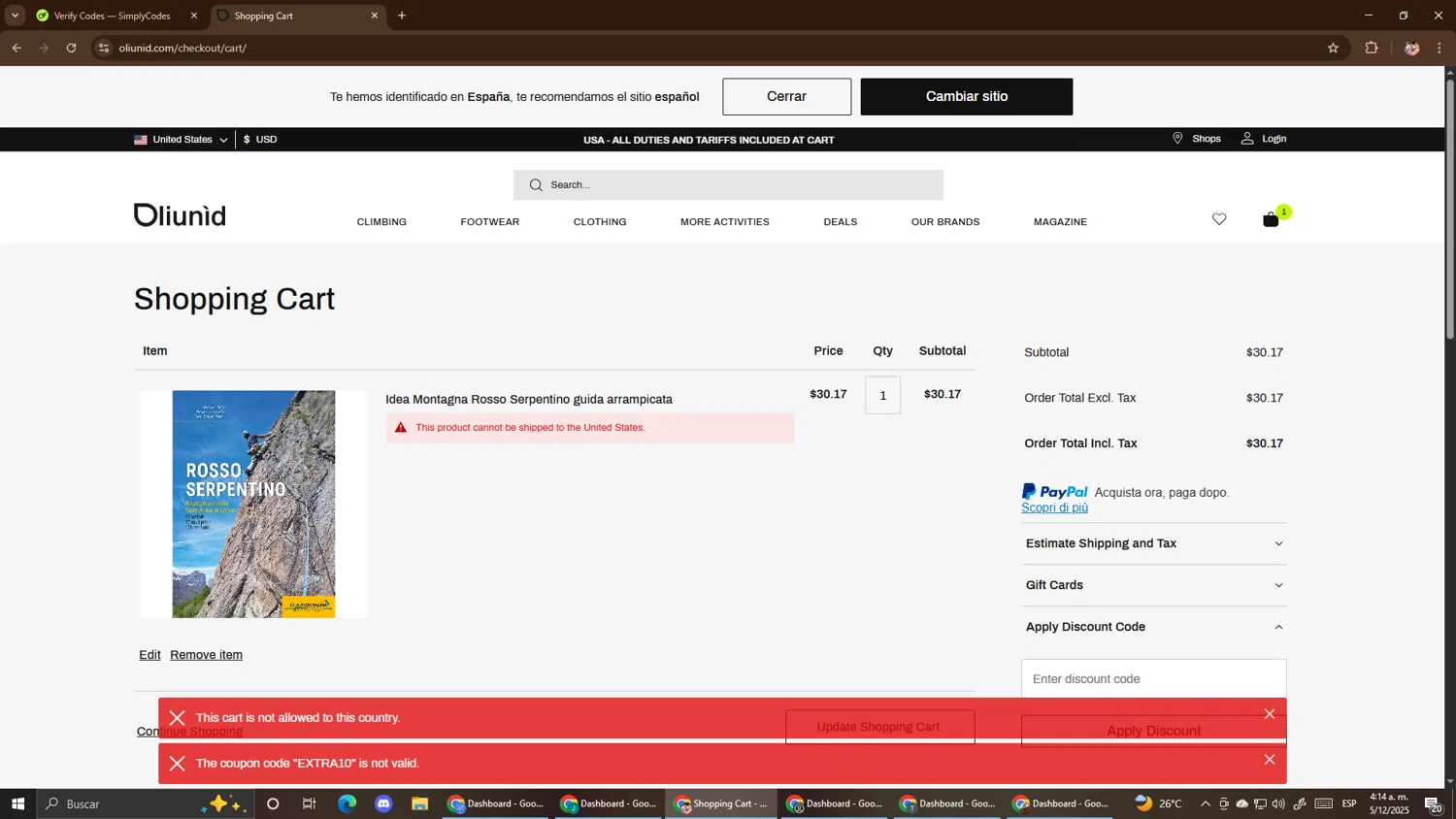Click the Cerrar button

pyautogui.click(x=786, y=97)
